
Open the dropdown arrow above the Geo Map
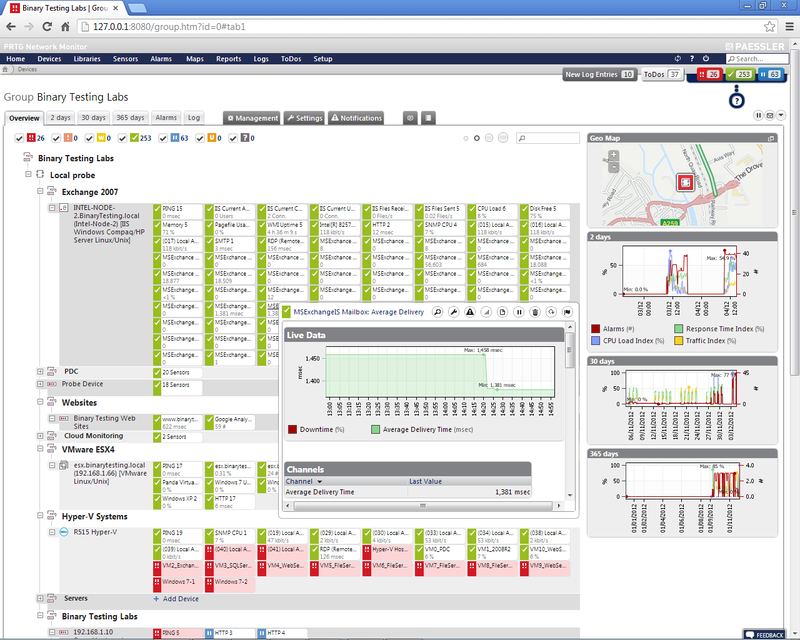[781, 115]
